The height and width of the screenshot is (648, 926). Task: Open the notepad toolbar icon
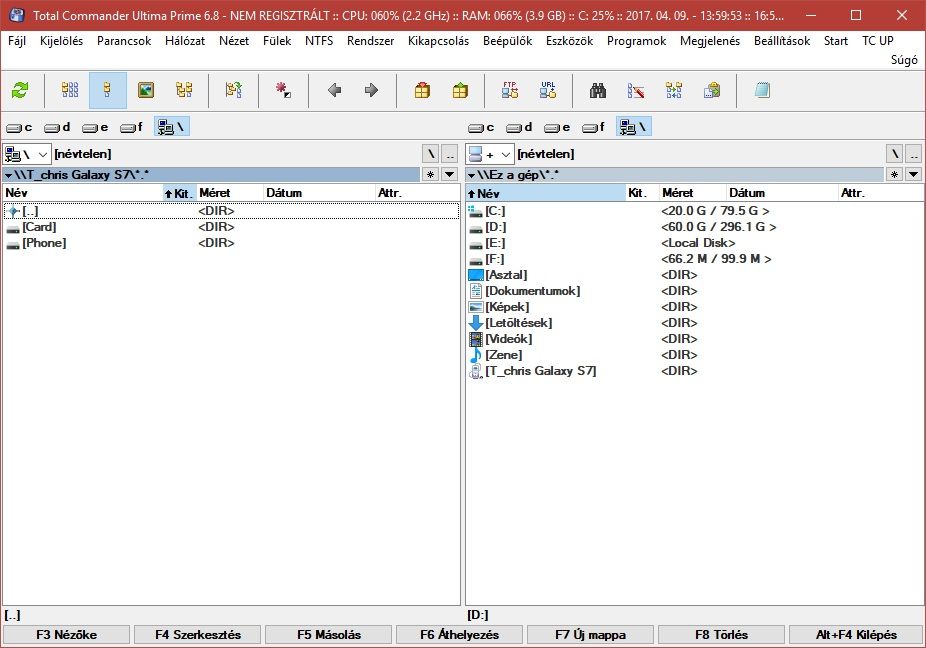(762, 90)
